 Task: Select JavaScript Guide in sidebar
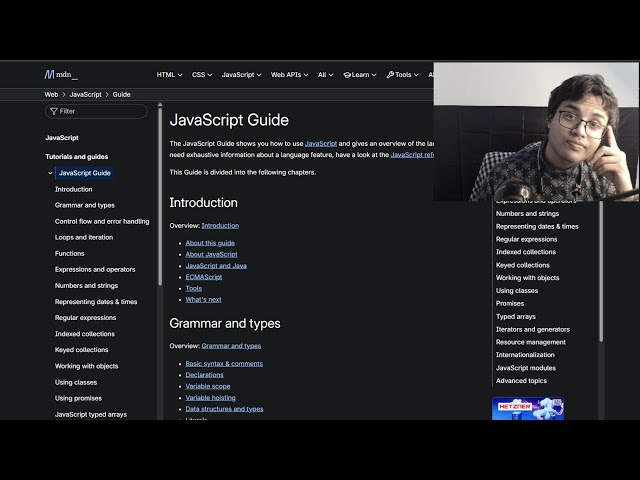pos(84,173)
